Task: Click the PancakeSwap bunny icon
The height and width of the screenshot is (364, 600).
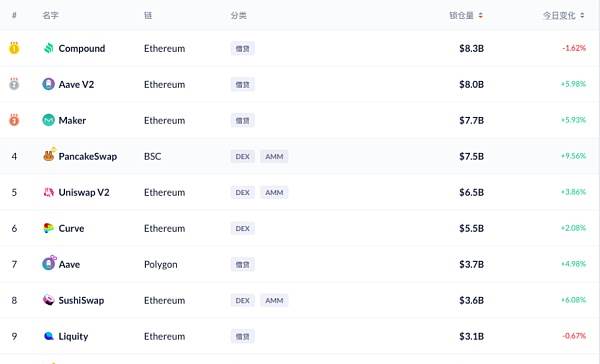Action: coord(49,155)
